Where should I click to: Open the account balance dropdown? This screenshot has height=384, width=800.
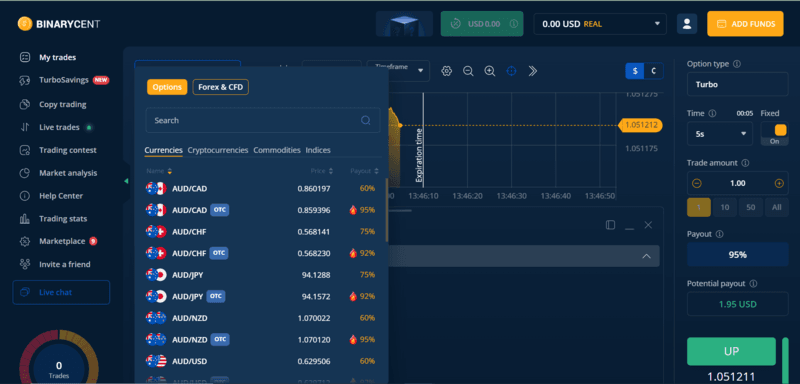600,24
